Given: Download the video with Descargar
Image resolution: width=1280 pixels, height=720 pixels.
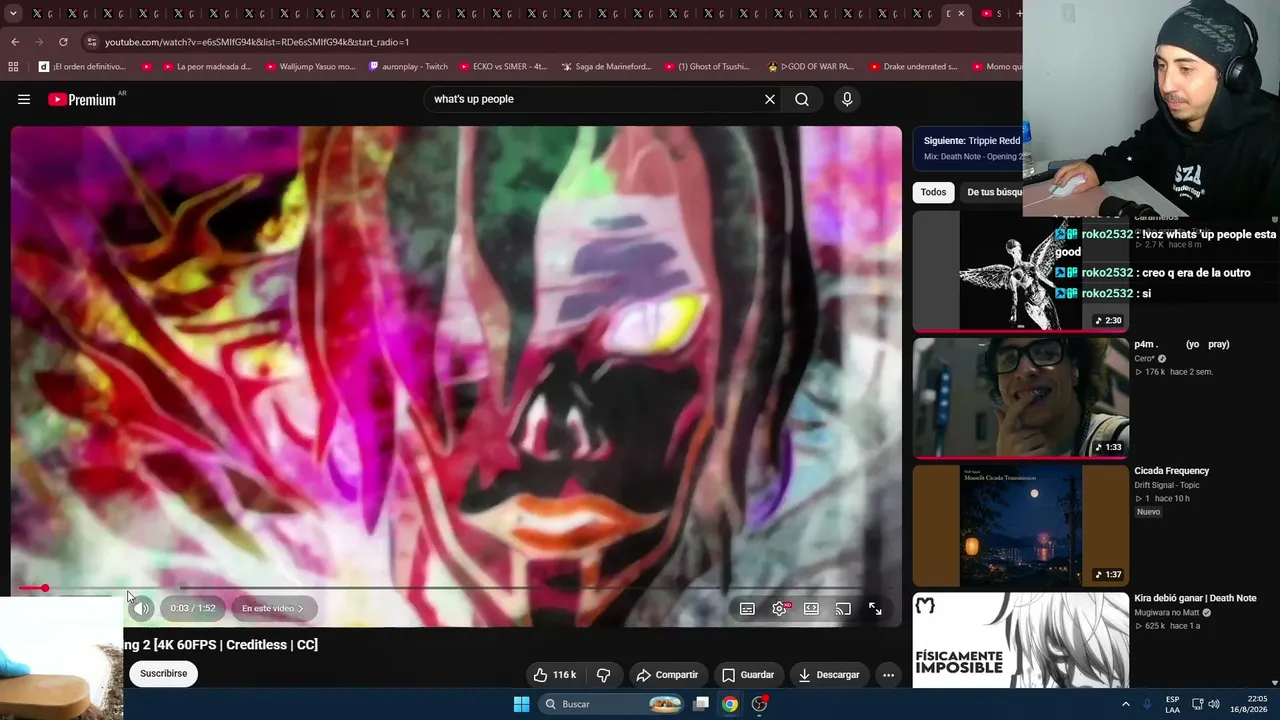Looking at the screenshot, I should (x=829, y=675).
